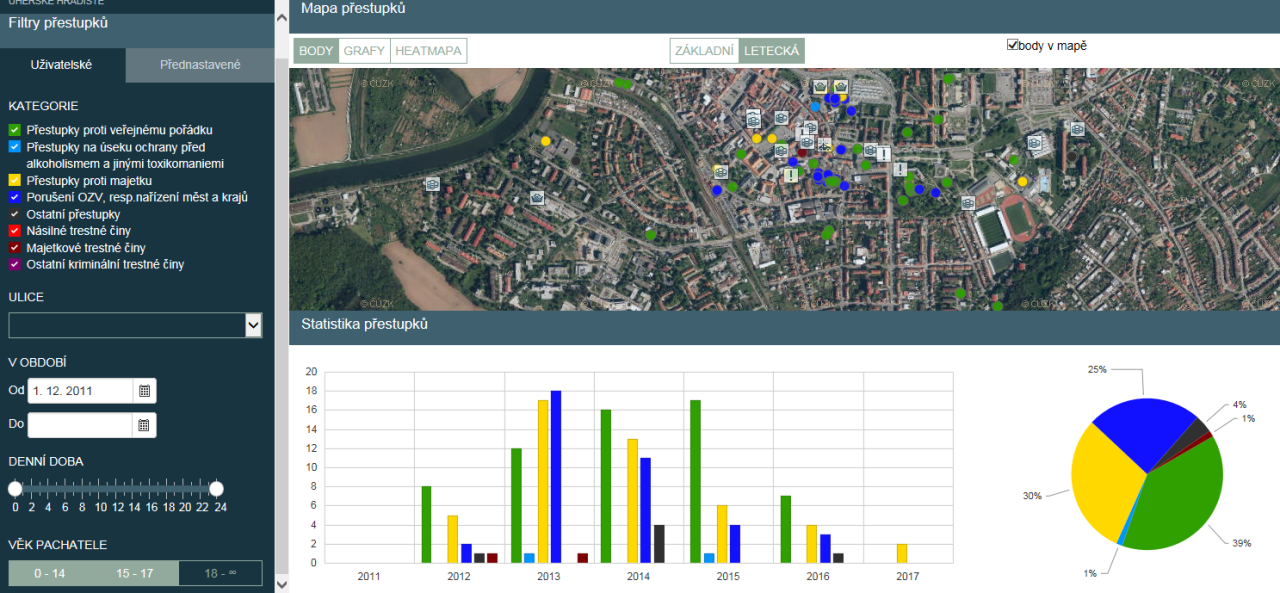Click the isolated yellow point on map's left side
1280x593 pixels.
(546, 141)
